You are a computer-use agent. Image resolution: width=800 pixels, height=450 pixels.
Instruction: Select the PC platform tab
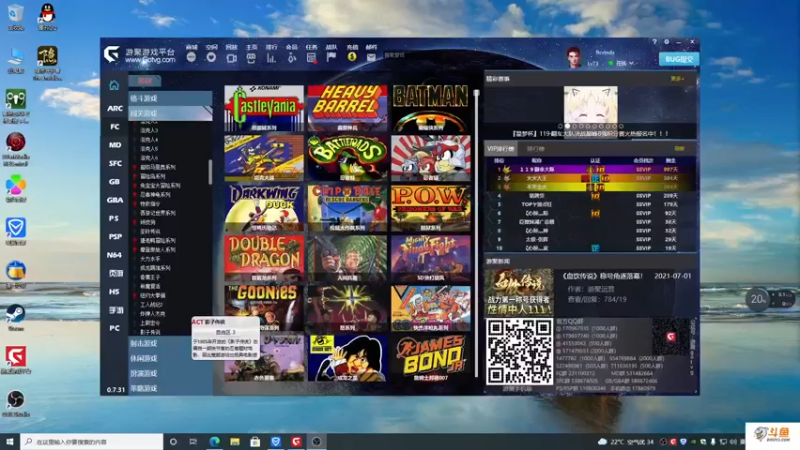[115, 328]
